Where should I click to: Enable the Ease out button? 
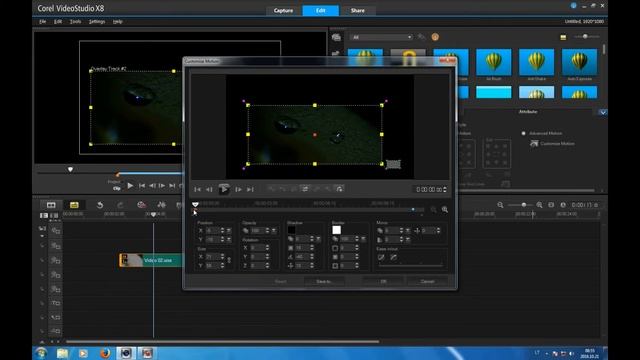pos(393,257)
